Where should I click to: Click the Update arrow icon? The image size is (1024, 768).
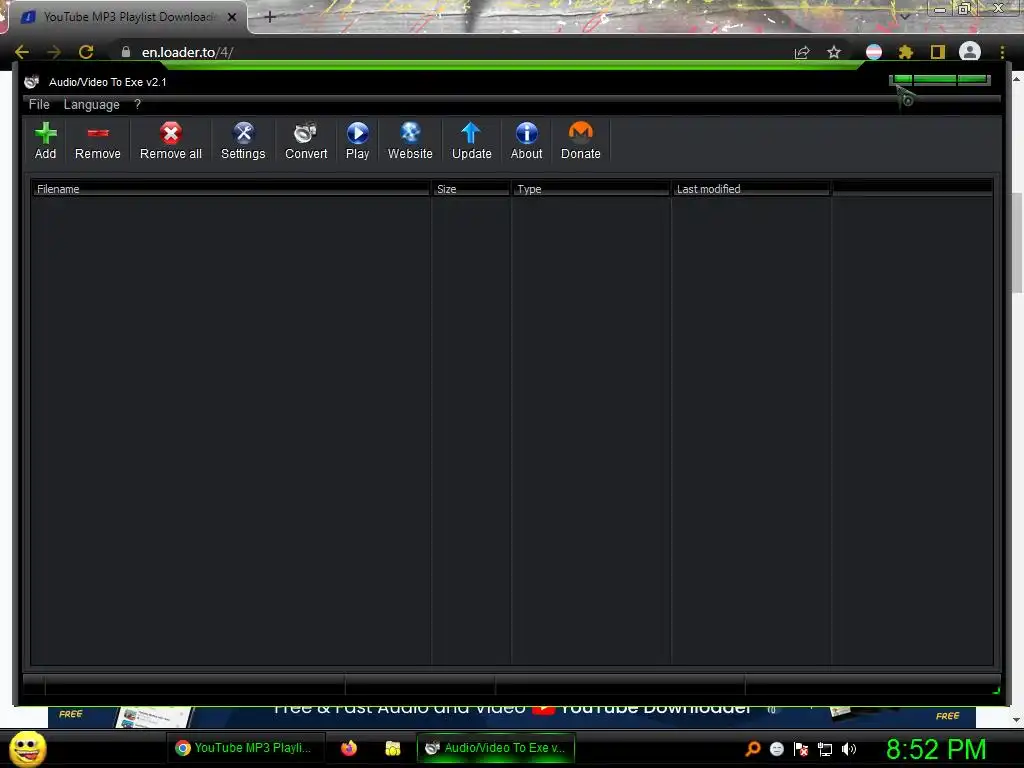[x=471, y=133]
